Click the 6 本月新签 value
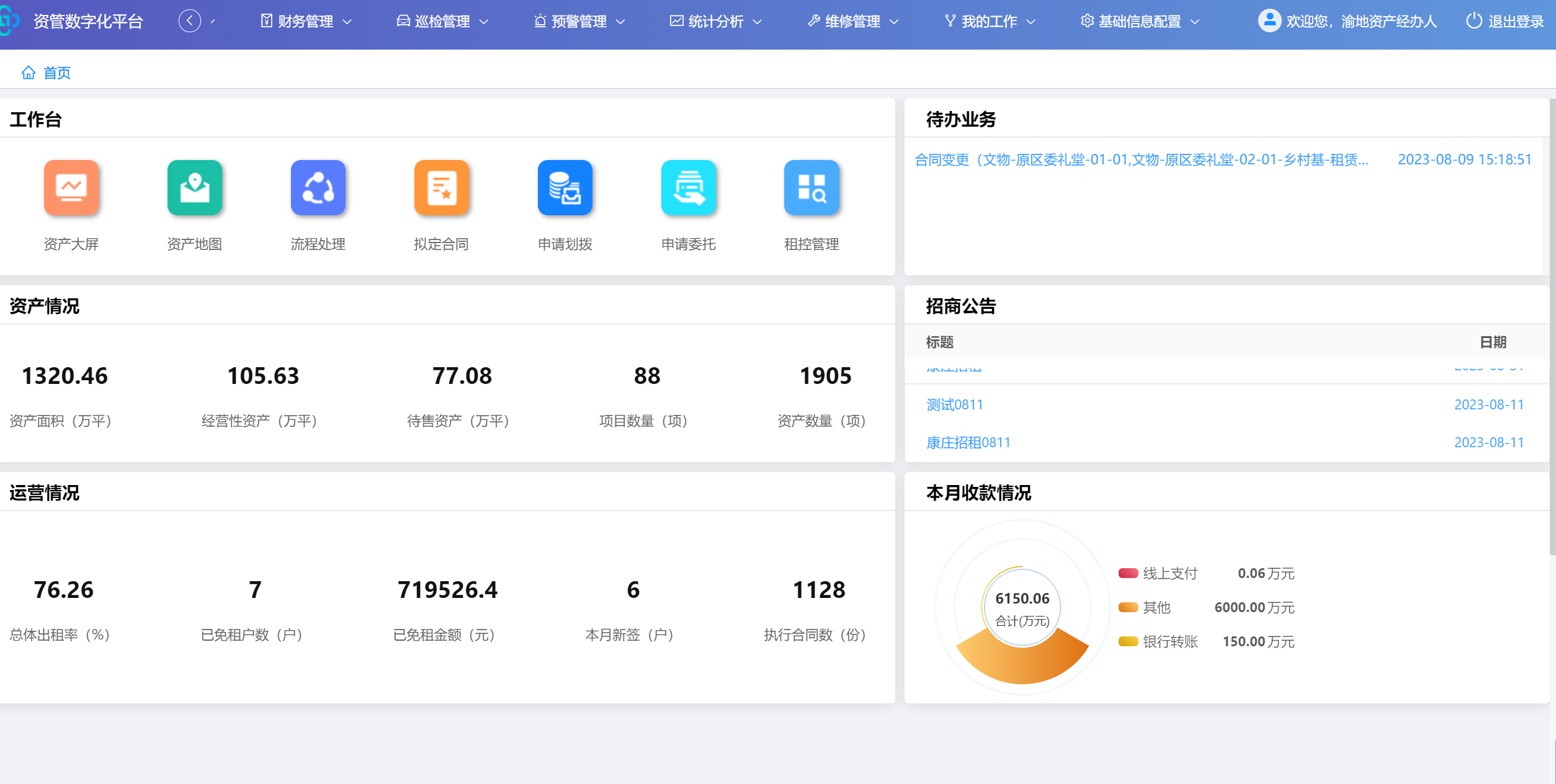The height and width of the screenshot is (784, 1556). (x=633, y=590)
